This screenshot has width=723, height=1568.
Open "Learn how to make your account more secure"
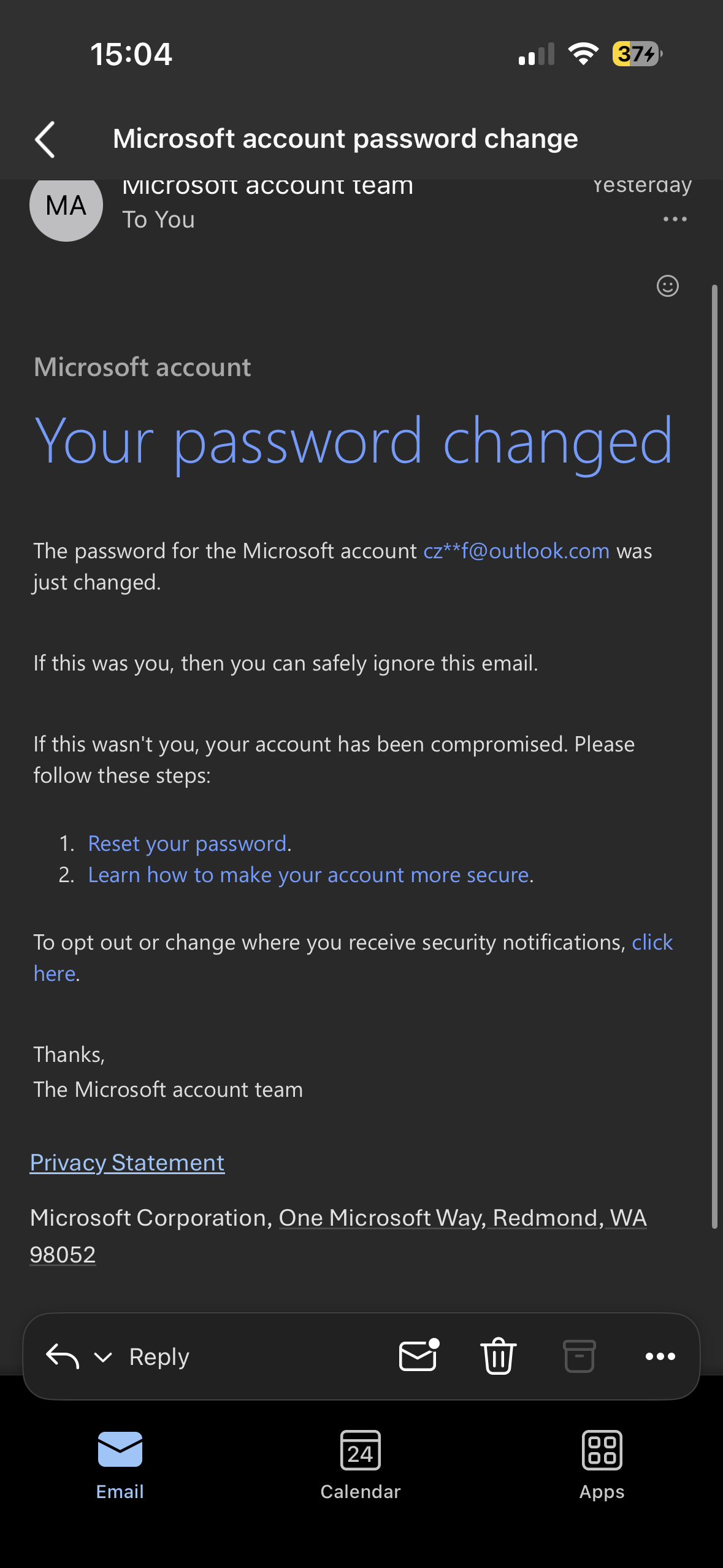308,875
